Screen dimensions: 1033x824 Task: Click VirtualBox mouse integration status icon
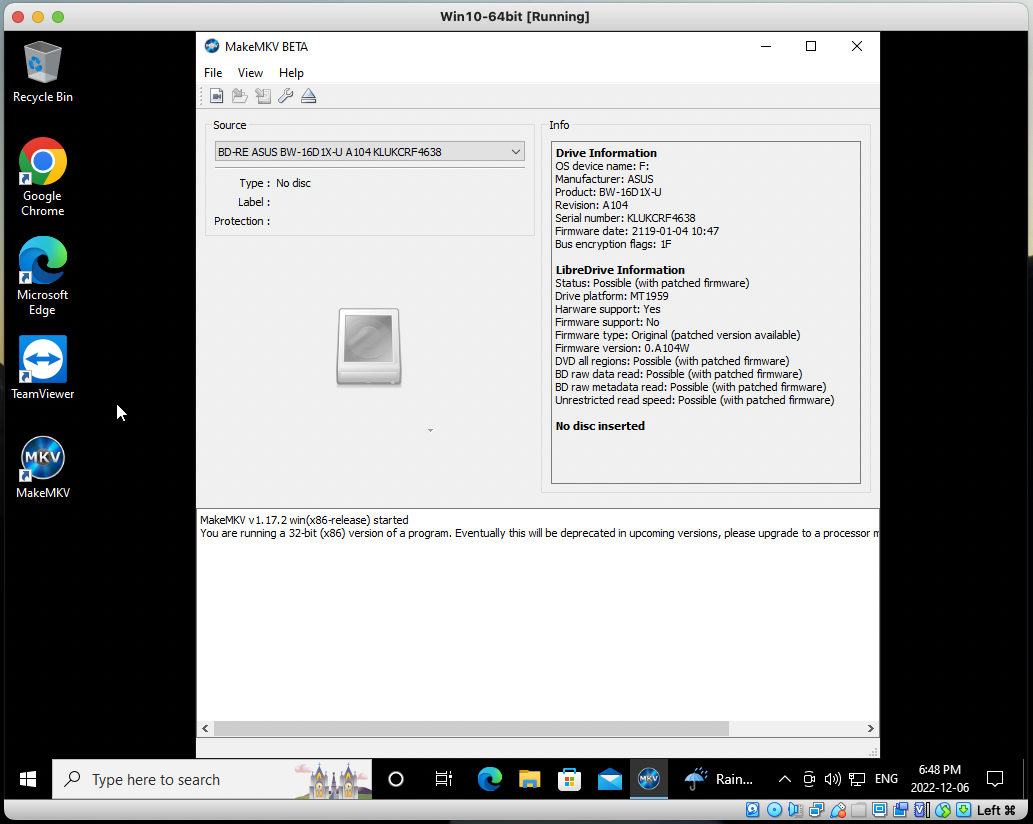pyautogui.click(x=943, y=810)
